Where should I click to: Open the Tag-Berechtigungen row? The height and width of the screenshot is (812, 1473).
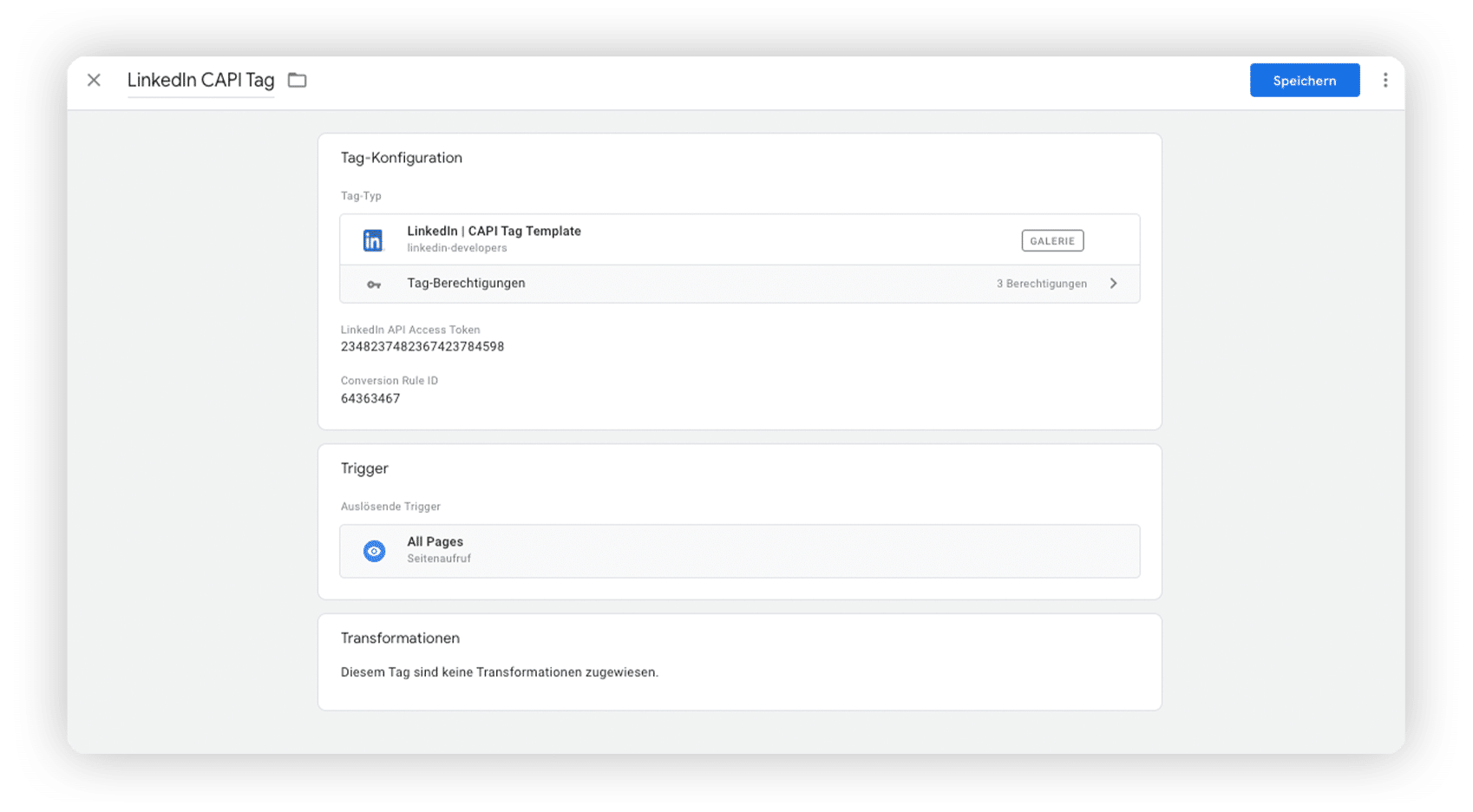(x=740, y=284)
